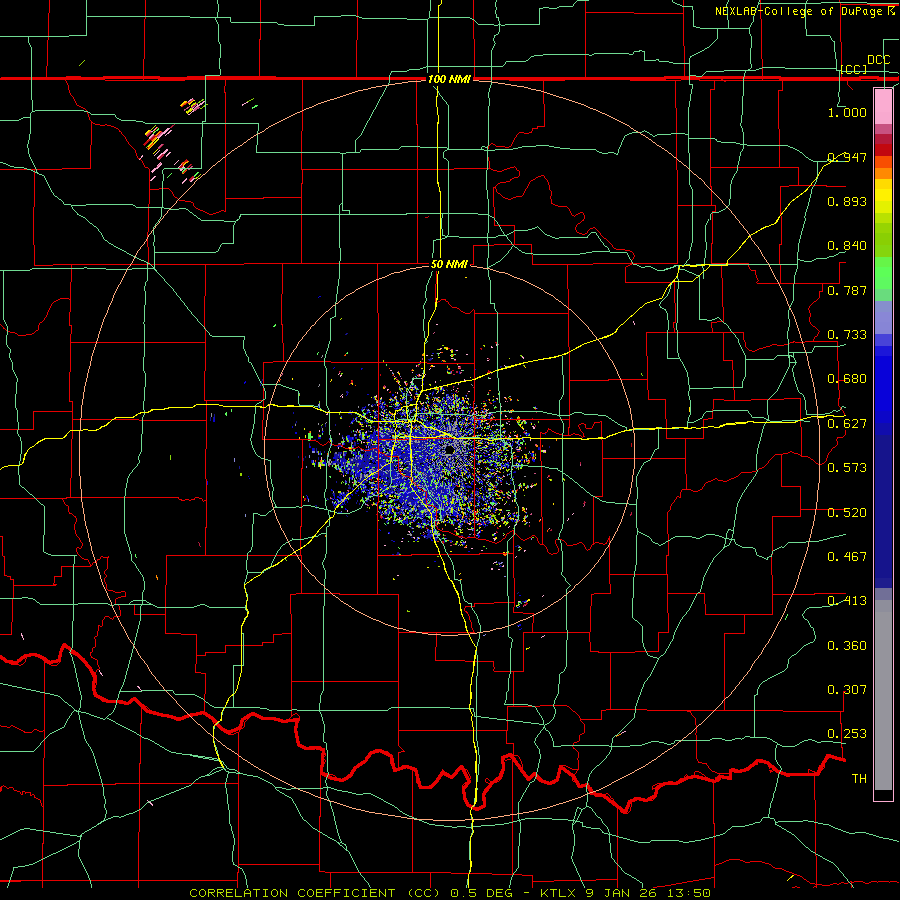Select the 0.680 legend value

coord(847,379)
